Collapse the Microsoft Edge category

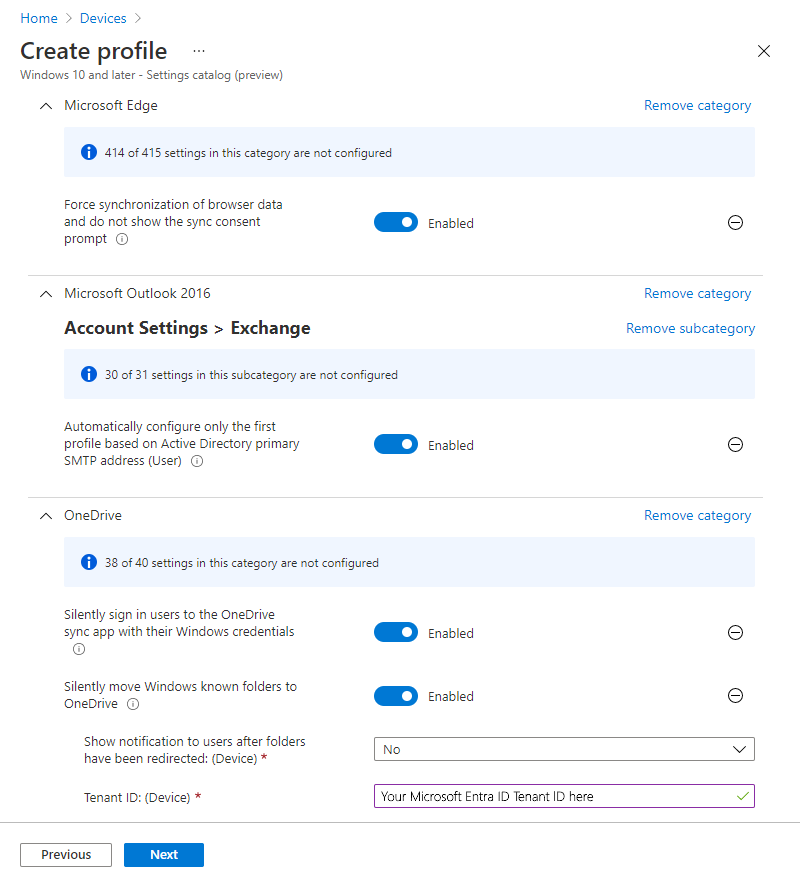click(x=45, y=105)
